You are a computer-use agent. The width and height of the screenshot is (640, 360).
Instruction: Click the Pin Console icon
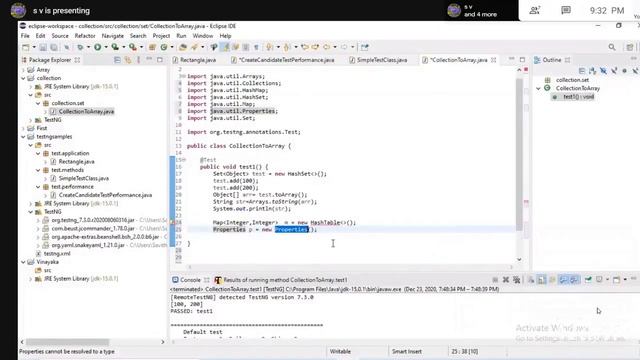point(588,280)
